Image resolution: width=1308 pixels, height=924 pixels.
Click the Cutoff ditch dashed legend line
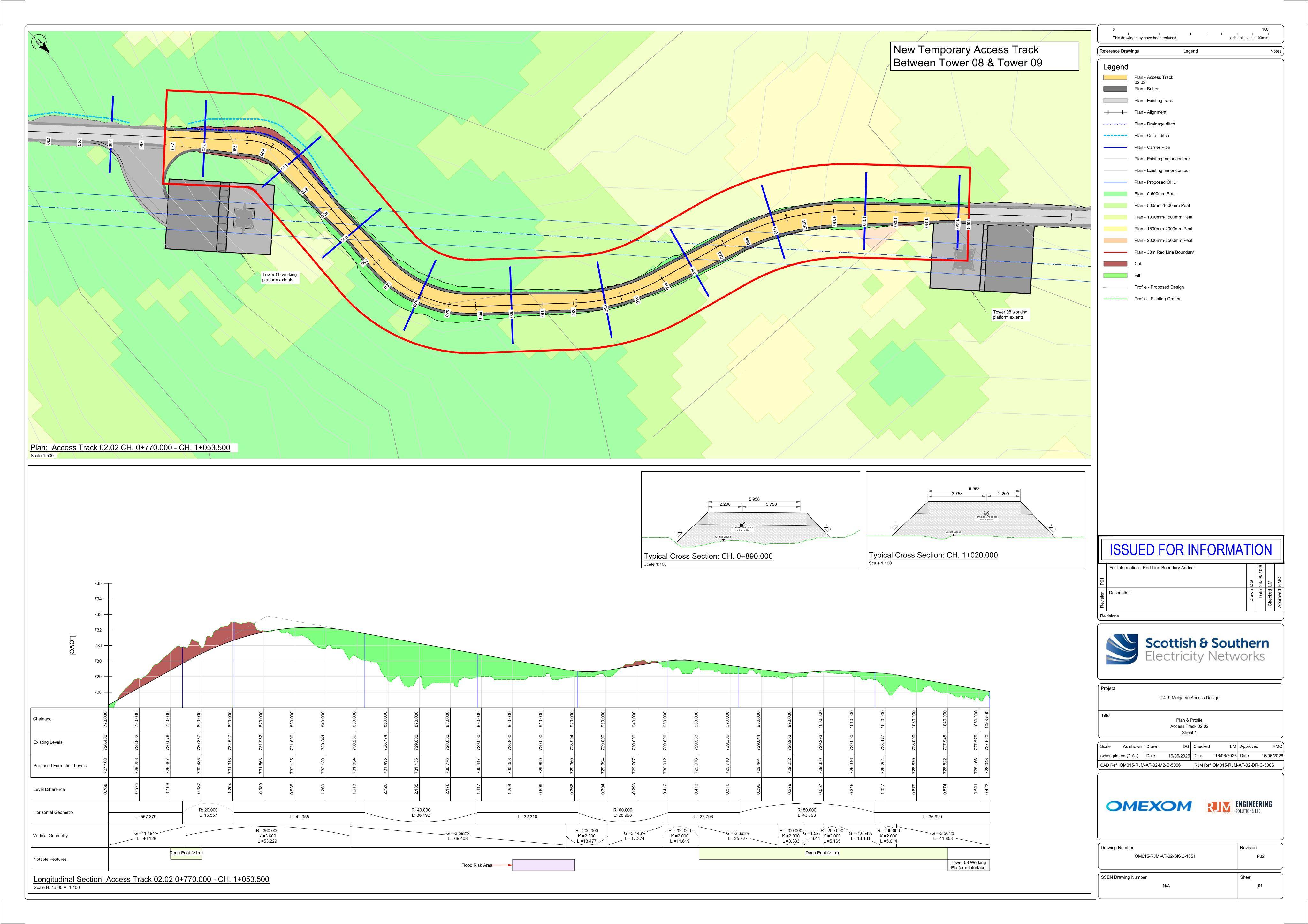1115,136
